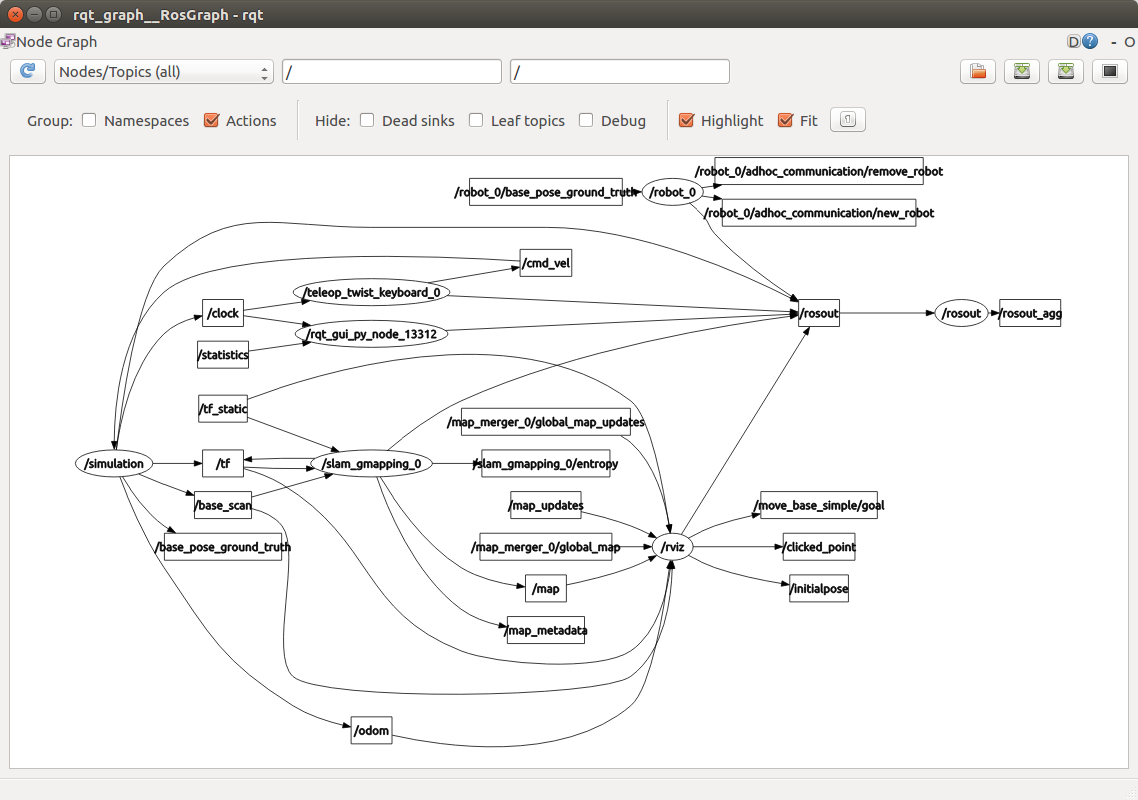
Task: Load DOT graph from file
Action: pos(978,71)
